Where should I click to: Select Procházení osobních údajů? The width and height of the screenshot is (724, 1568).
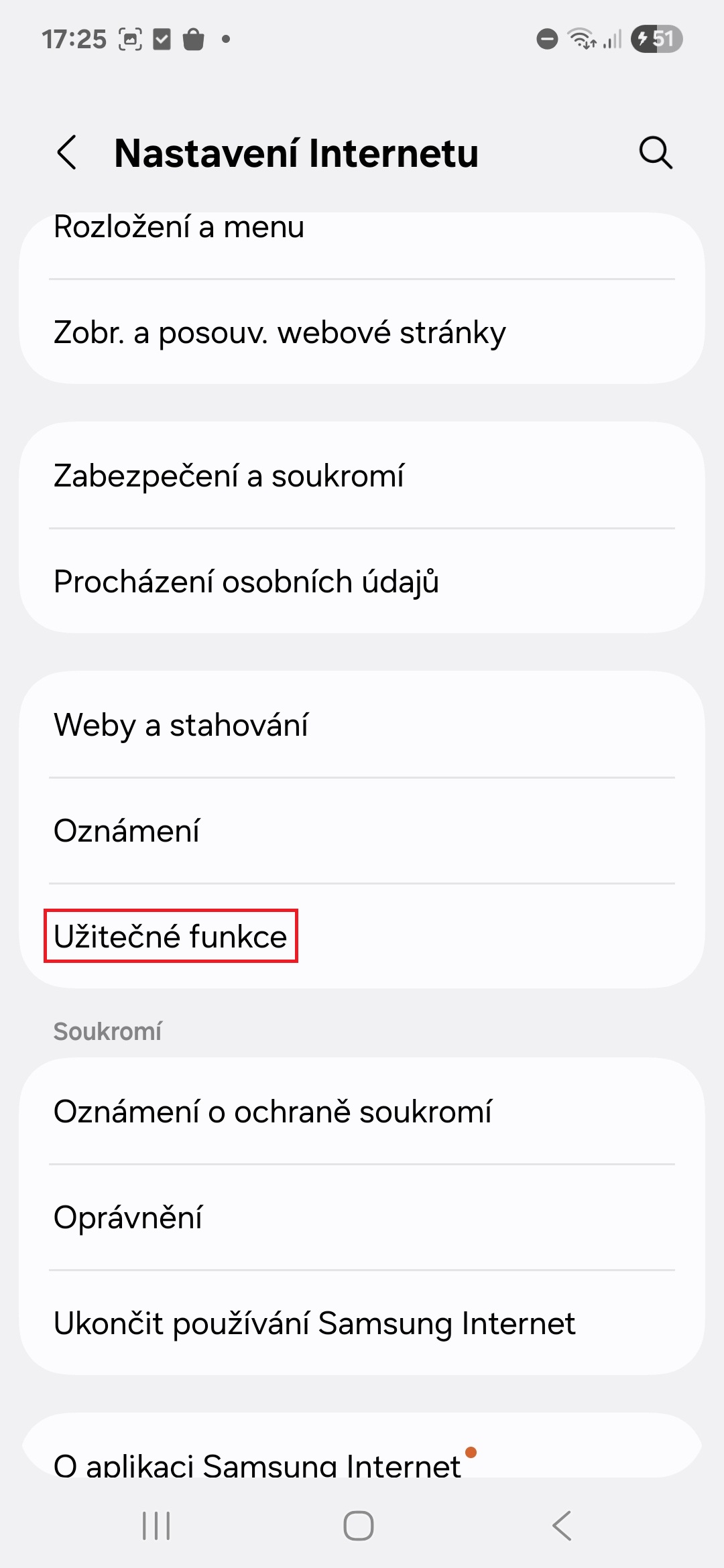(x=362, y=581)
